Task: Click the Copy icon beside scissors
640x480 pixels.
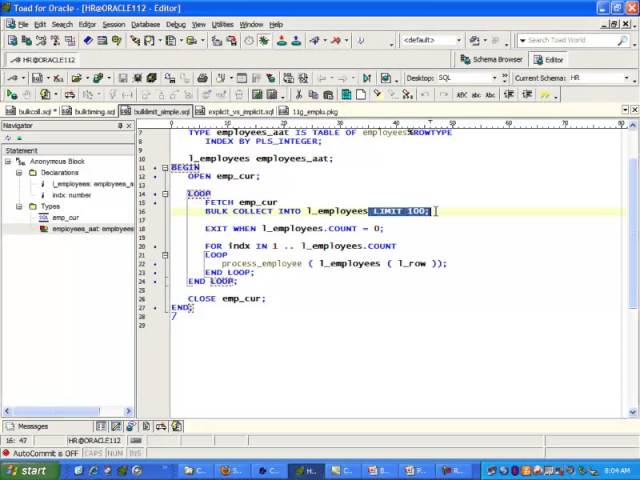Action: pyautogui.click(x=313, y=95)
